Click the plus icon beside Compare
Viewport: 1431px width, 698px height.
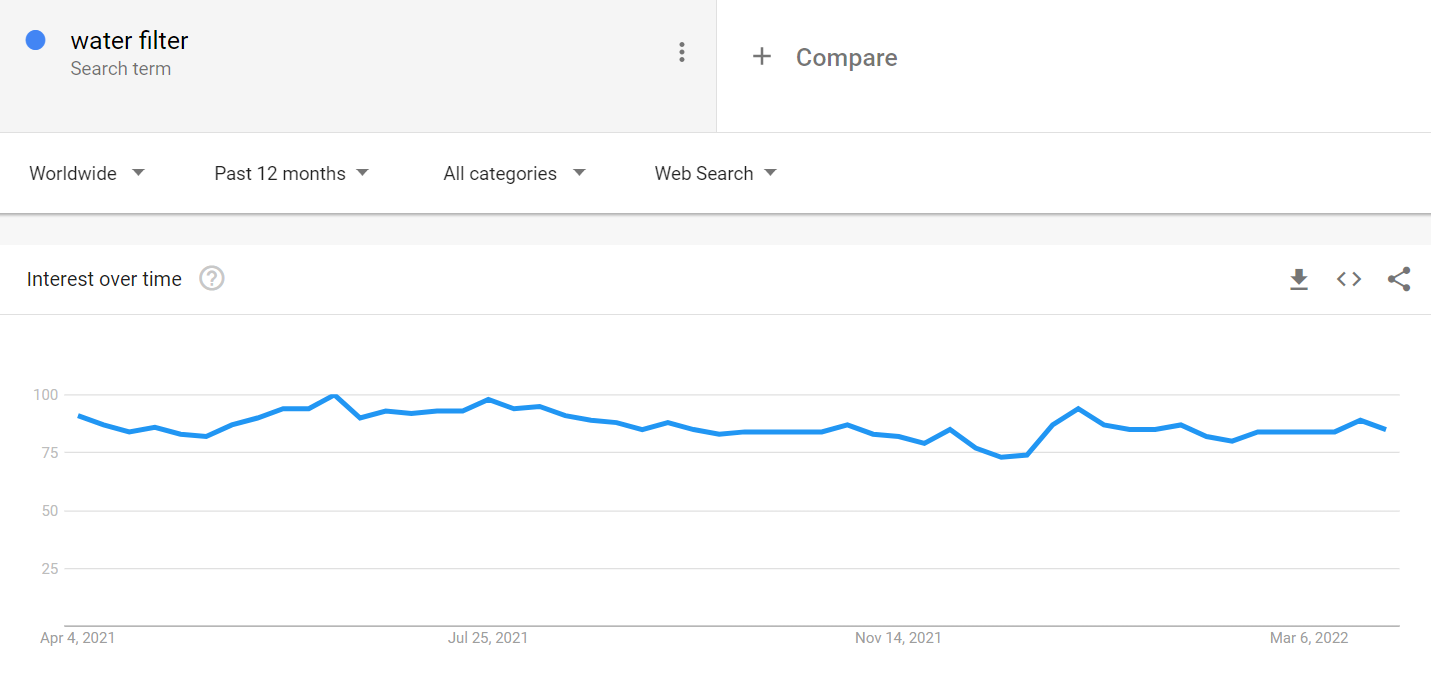(x=762, y=57)
